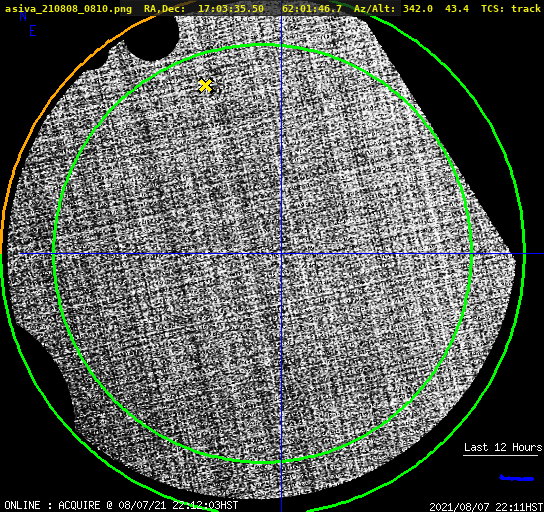Select the asiva_210808_0810.png filename text
544x512 pixels.
point(68,9)
